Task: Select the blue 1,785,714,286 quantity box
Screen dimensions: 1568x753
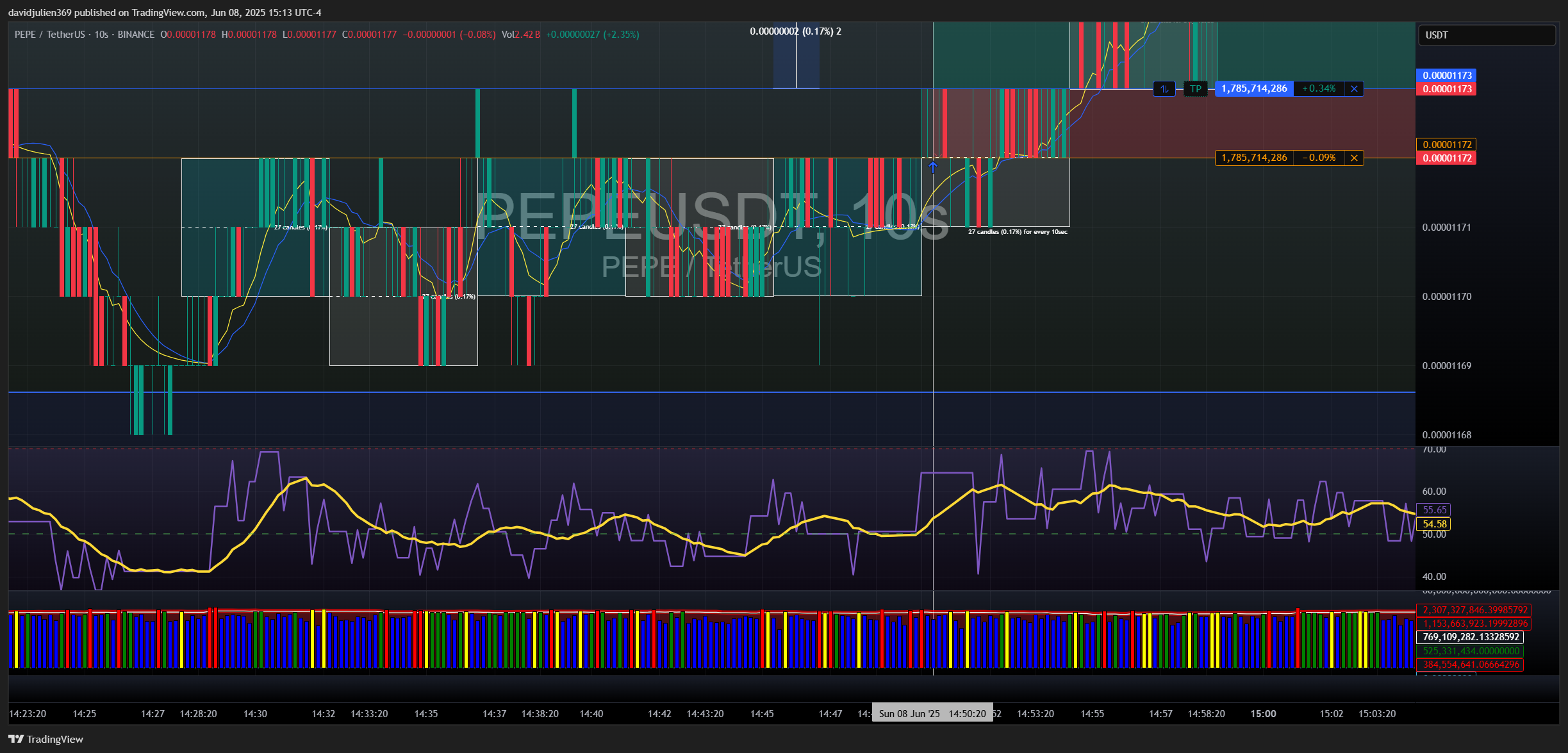Action: [x=1254, y=89]
